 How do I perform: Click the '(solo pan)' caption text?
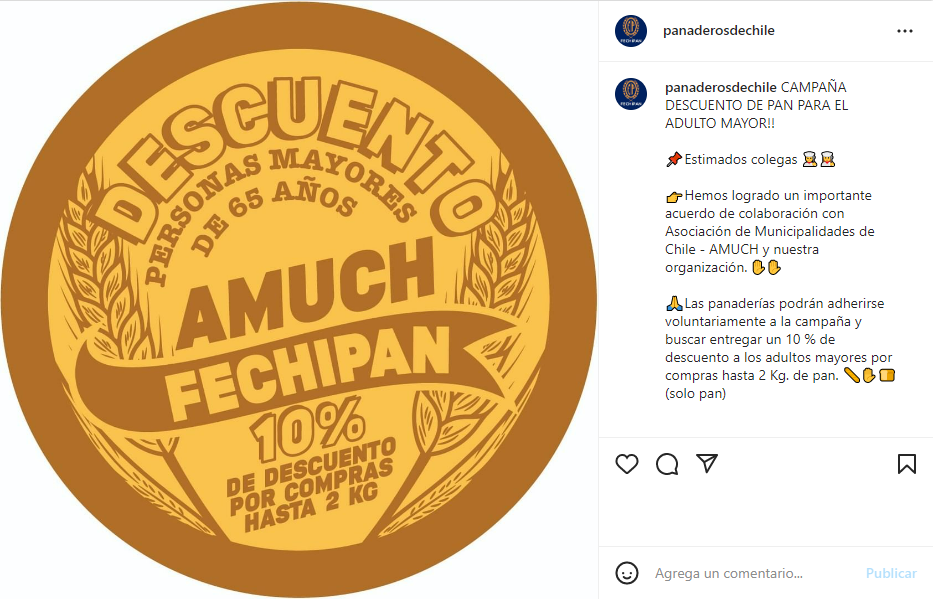[696, 393]
